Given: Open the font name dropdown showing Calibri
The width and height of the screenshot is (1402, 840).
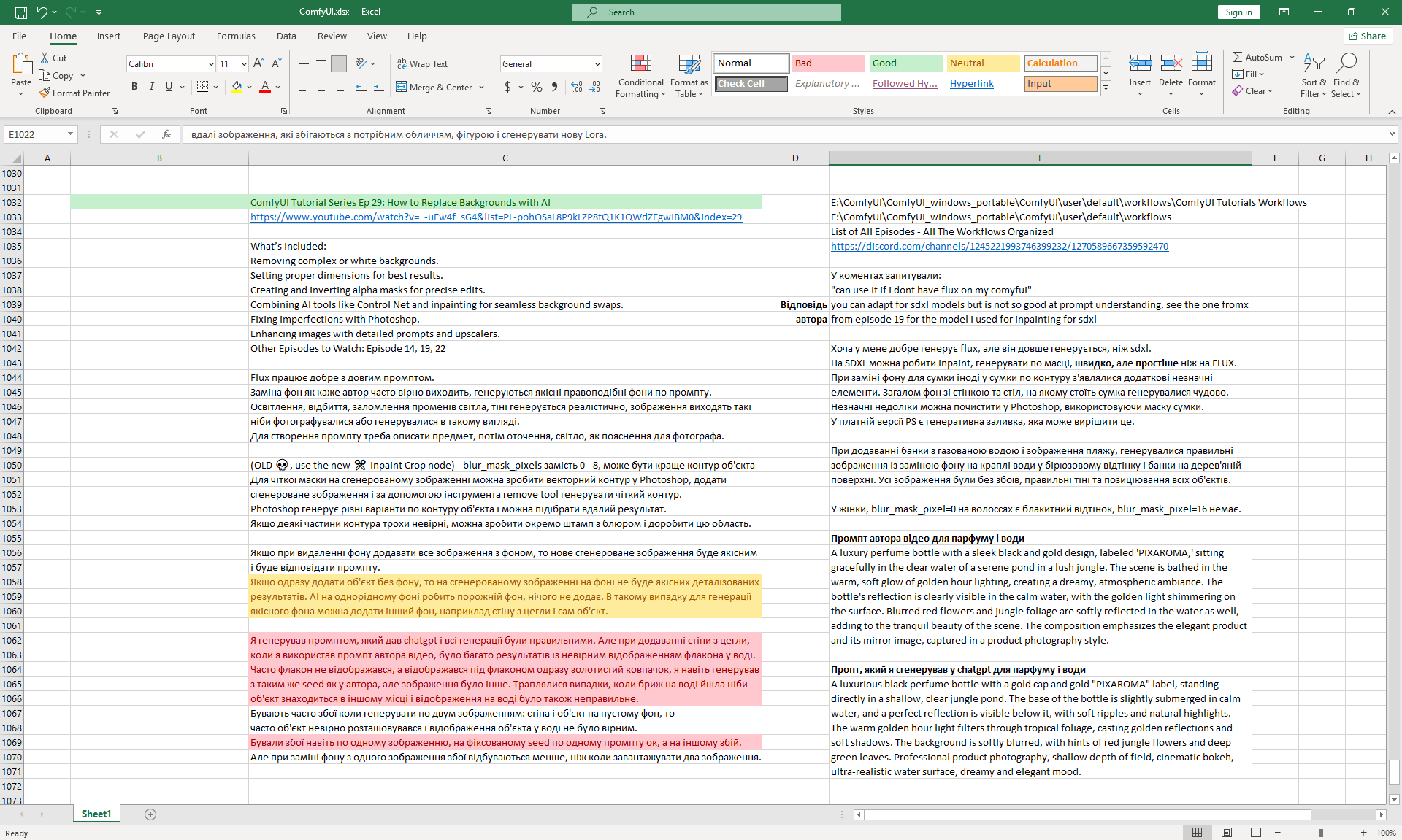Looking at the screenshot, I should (211, 64).
